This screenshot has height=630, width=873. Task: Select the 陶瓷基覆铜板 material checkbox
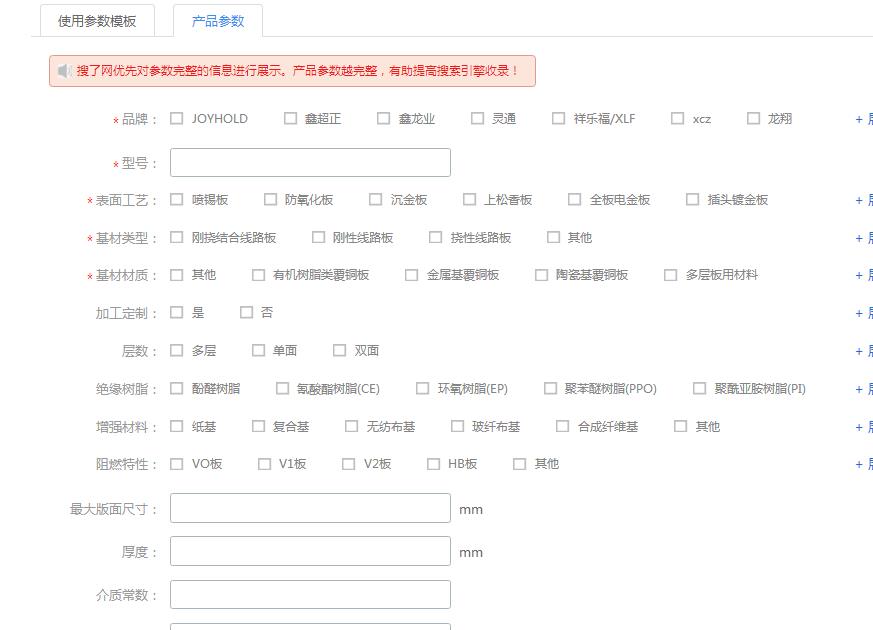pyautogui.click(x=541, y=274)
